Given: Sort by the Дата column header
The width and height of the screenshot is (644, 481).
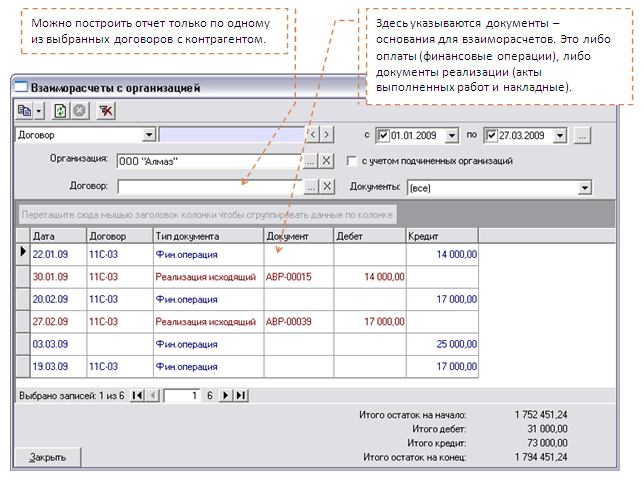Looking at the screenshot, I should coord(58,236).
